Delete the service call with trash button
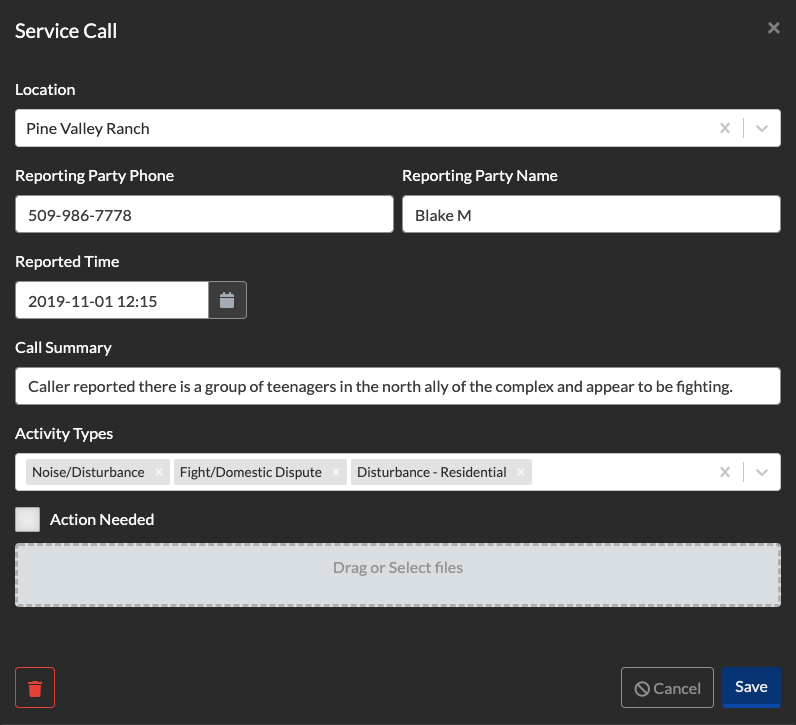The width and height of the screenshot is (796, 725). [x=35, y=687]
